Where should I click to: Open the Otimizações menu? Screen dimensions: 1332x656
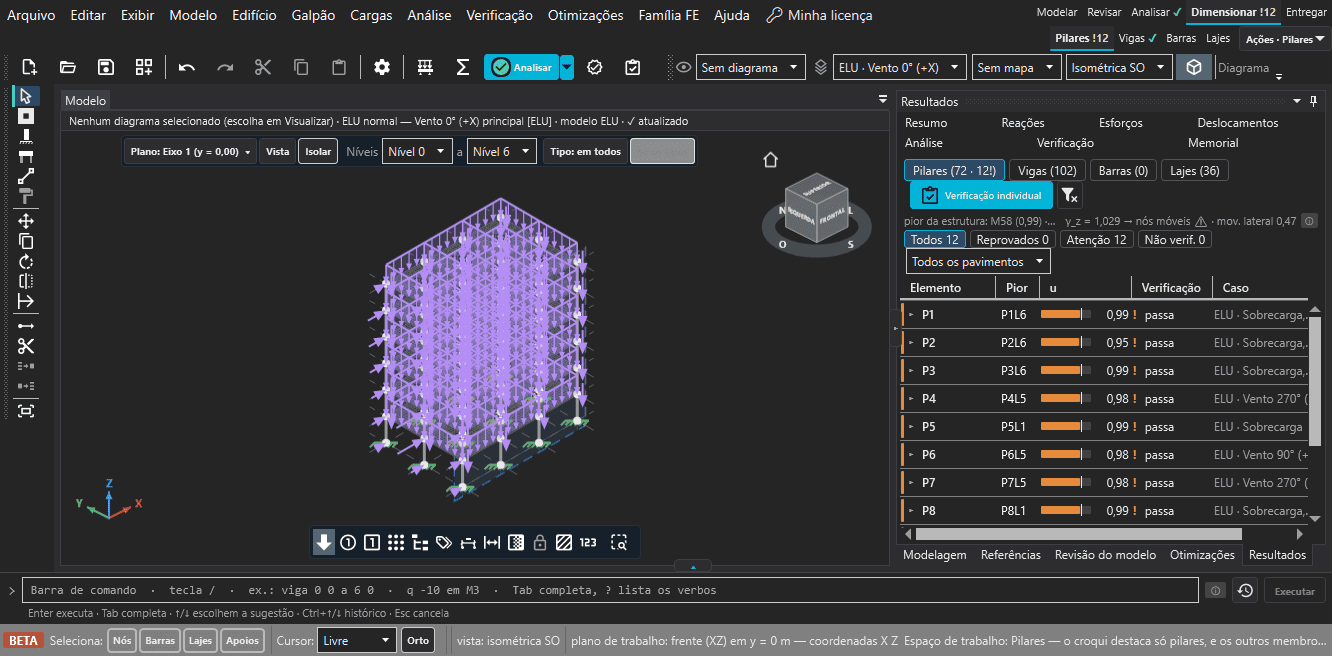585,15
